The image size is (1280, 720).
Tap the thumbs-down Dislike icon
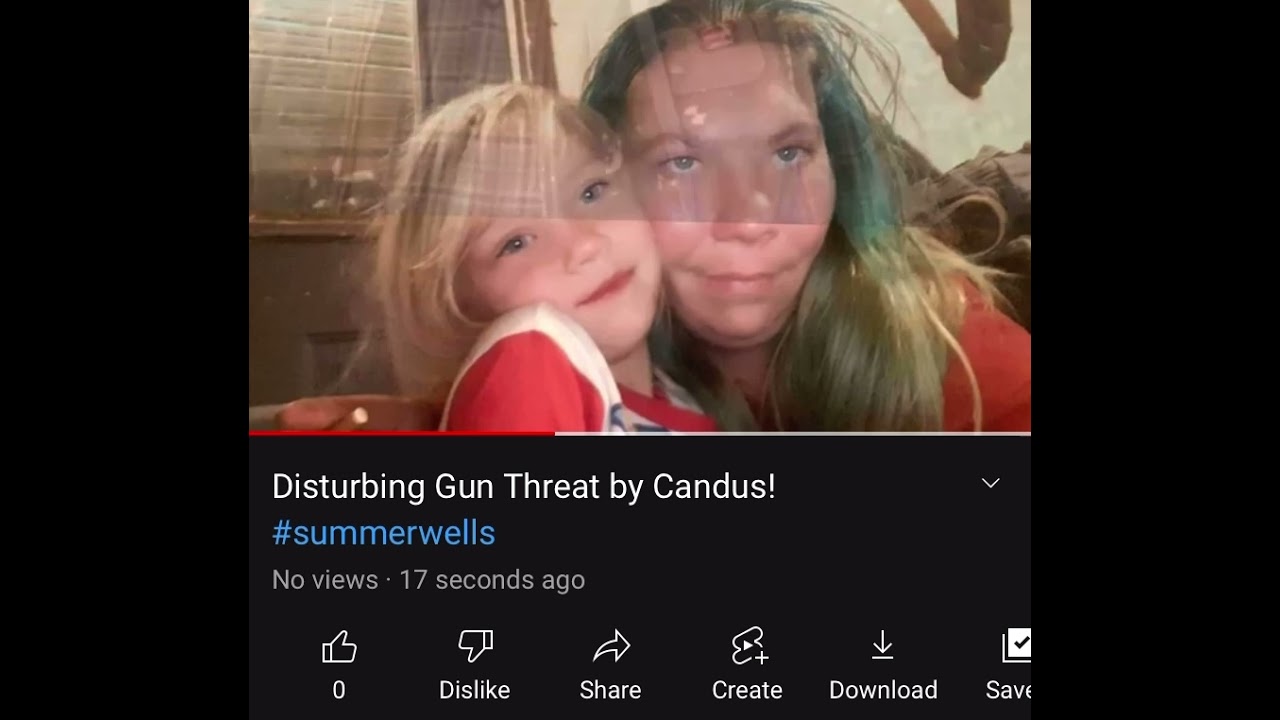coord(475,647)
